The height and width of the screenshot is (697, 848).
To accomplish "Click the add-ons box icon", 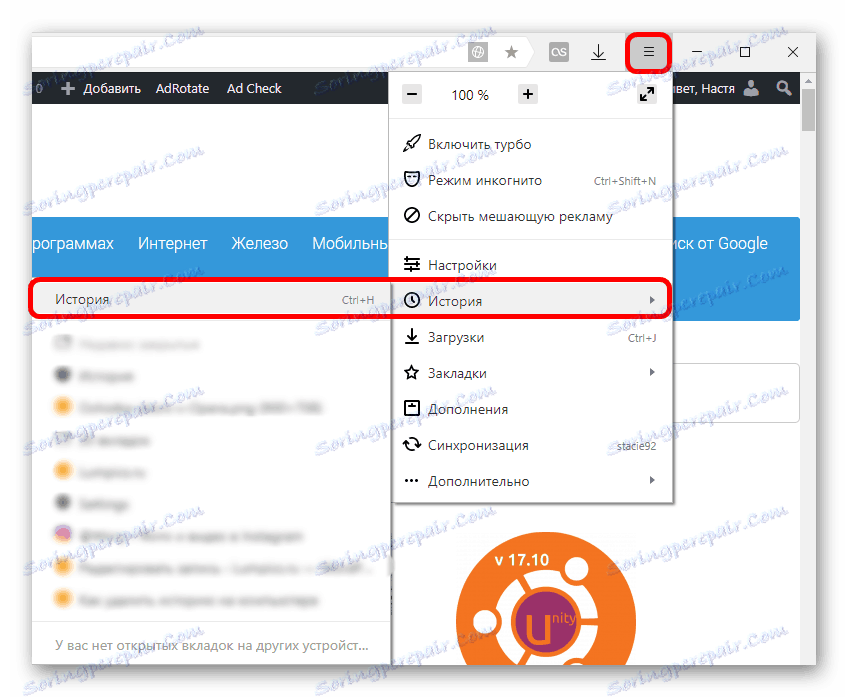I will [412, 408].
